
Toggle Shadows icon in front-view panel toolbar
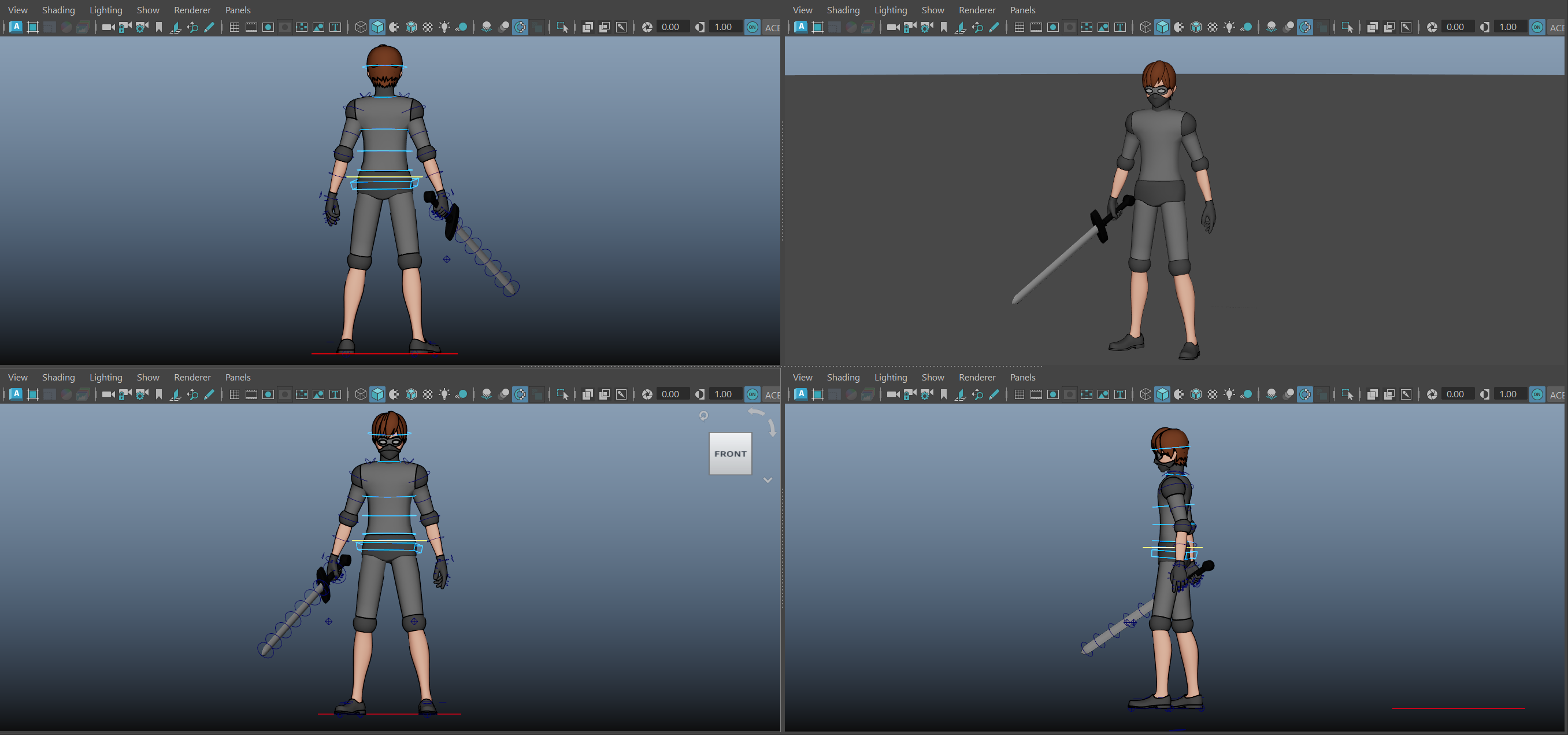tap(461, 394)
